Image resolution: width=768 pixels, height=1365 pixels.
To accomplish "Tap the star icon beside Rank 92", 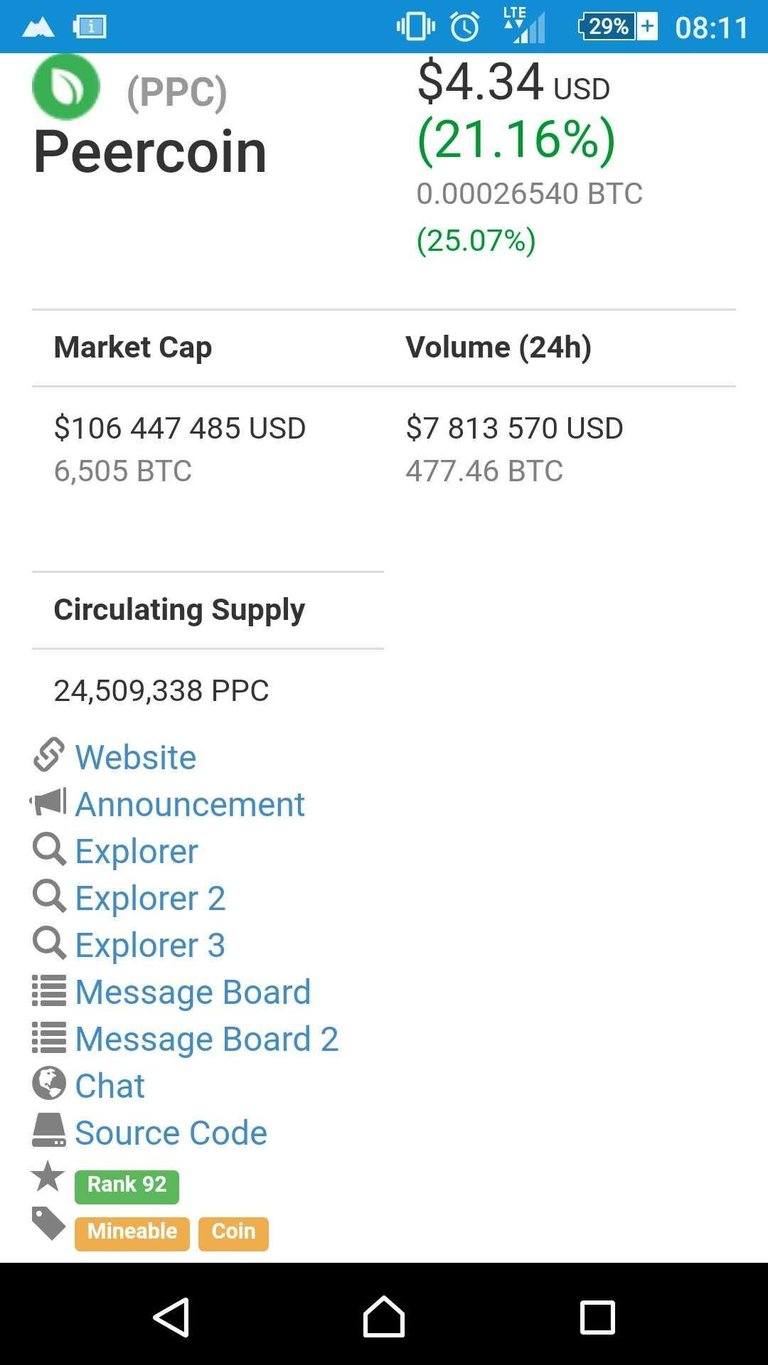I will [48, 1177].
